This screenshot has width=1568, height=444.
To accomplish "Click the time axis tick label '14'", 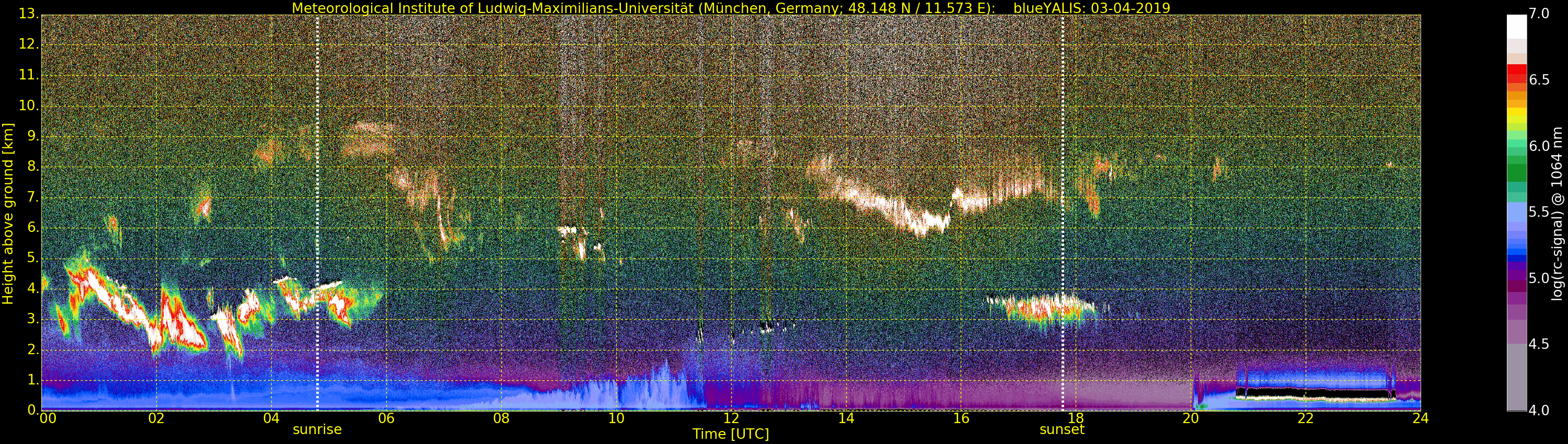I will click(x=846, y=418).
